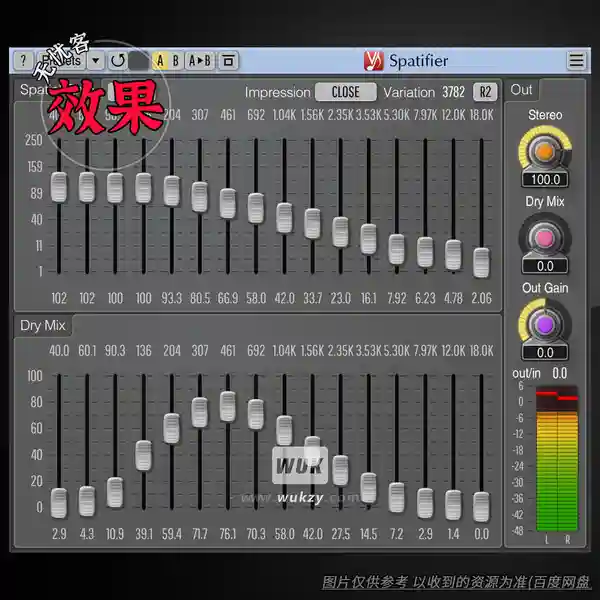Click the Out Gain value 0.0 field
This screenshot has width=600, height=600.
pyautogui.click(x=545, y=352)
